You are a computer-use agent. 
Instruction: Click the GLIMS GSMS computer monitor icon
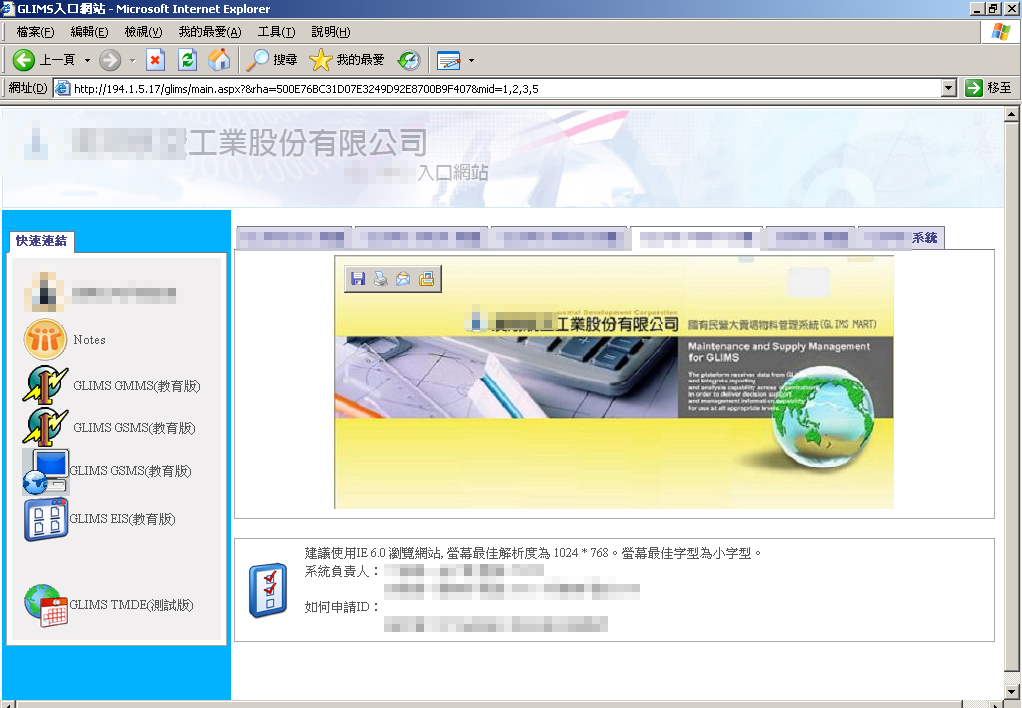tap(46, 471)
